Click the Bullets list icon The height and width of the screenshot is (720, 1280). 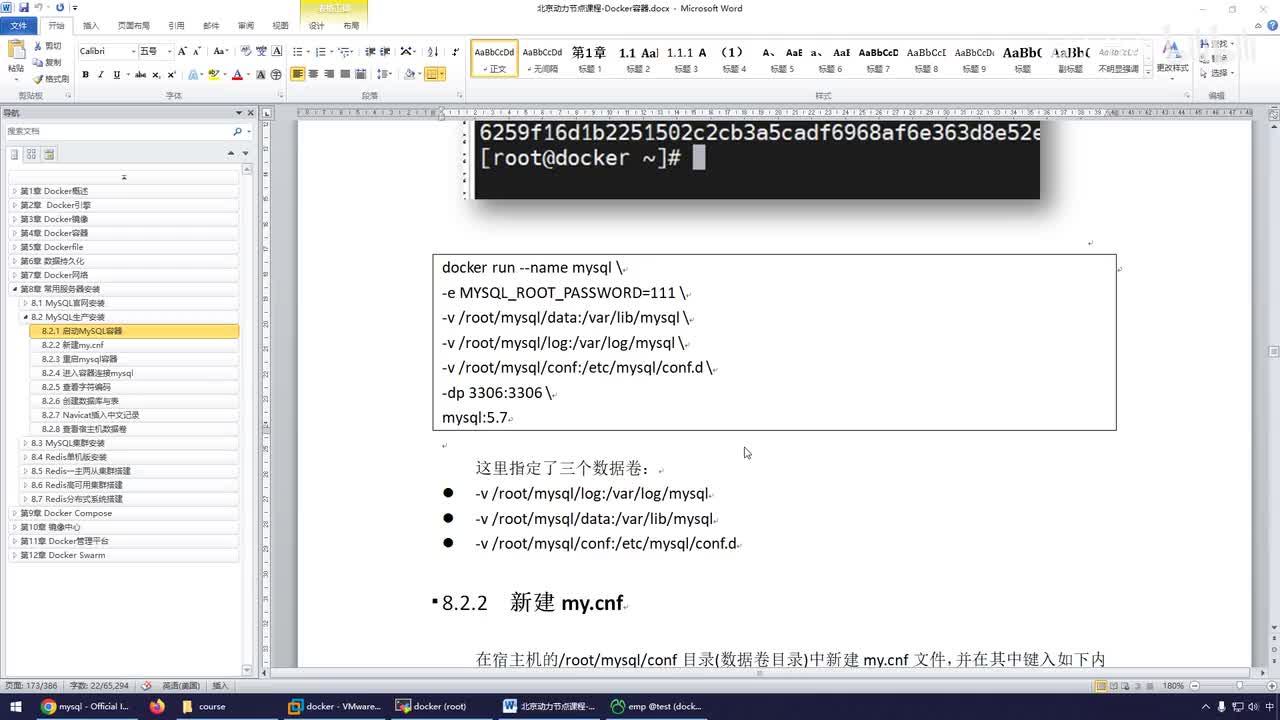[298, 51]
